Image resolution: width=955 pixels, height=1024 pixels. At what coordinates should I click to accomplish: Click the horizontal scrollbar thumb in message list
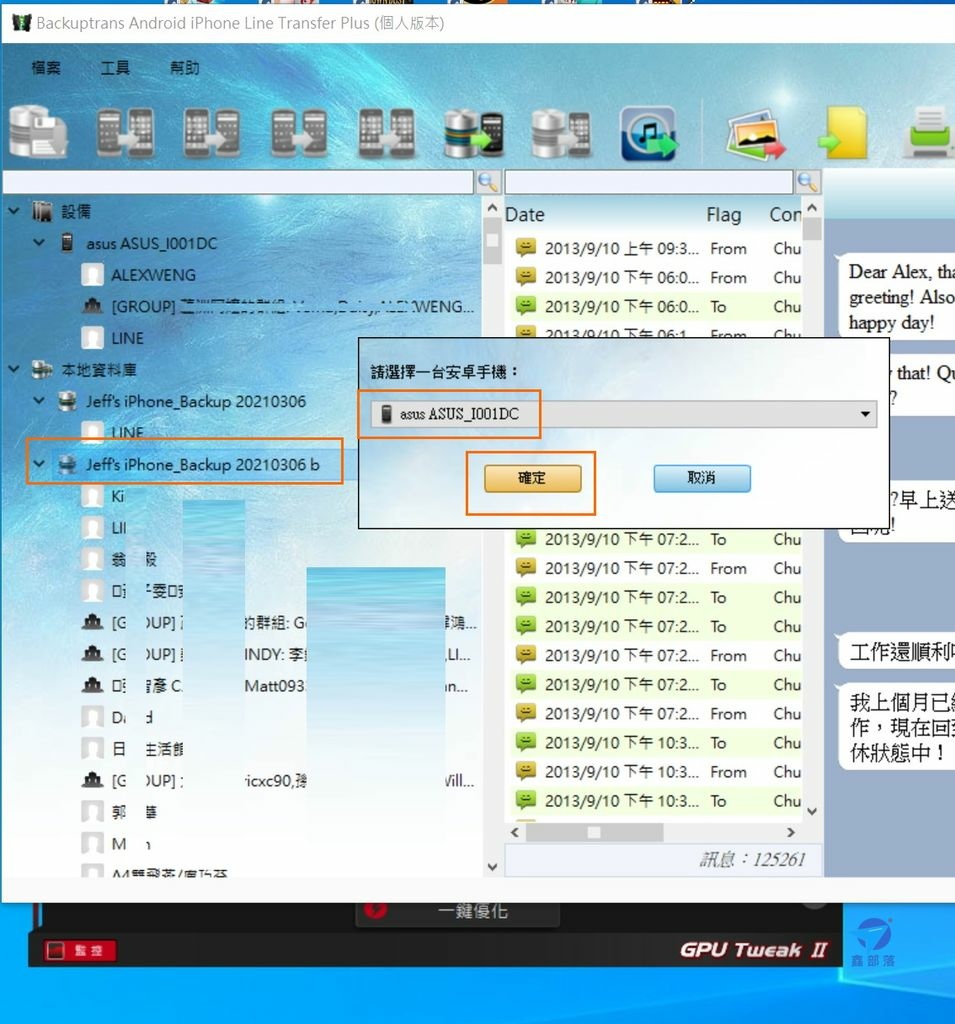(x=594, y=832)
